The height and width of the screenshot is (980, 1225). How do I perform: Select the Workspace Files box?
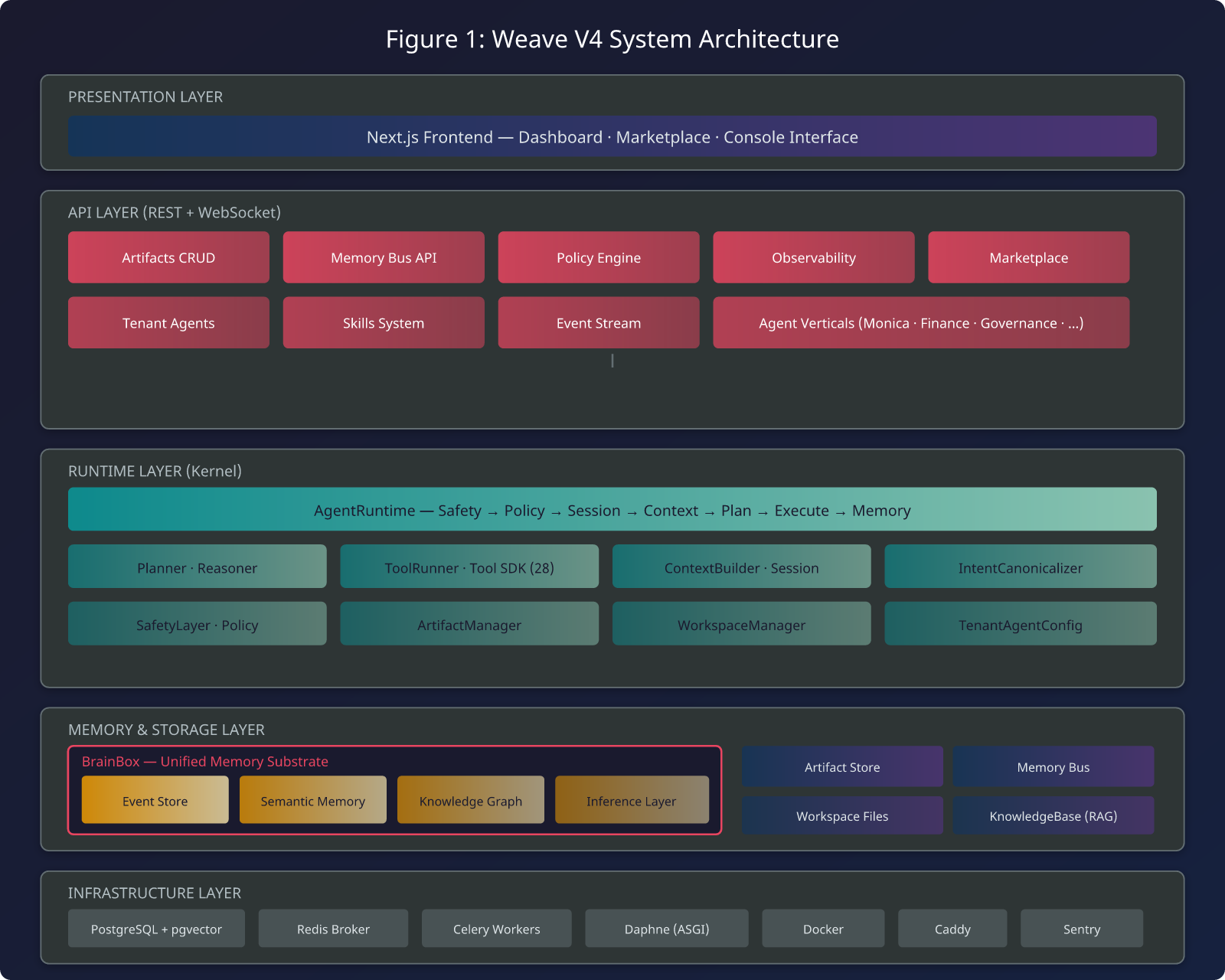click(842, 815)
